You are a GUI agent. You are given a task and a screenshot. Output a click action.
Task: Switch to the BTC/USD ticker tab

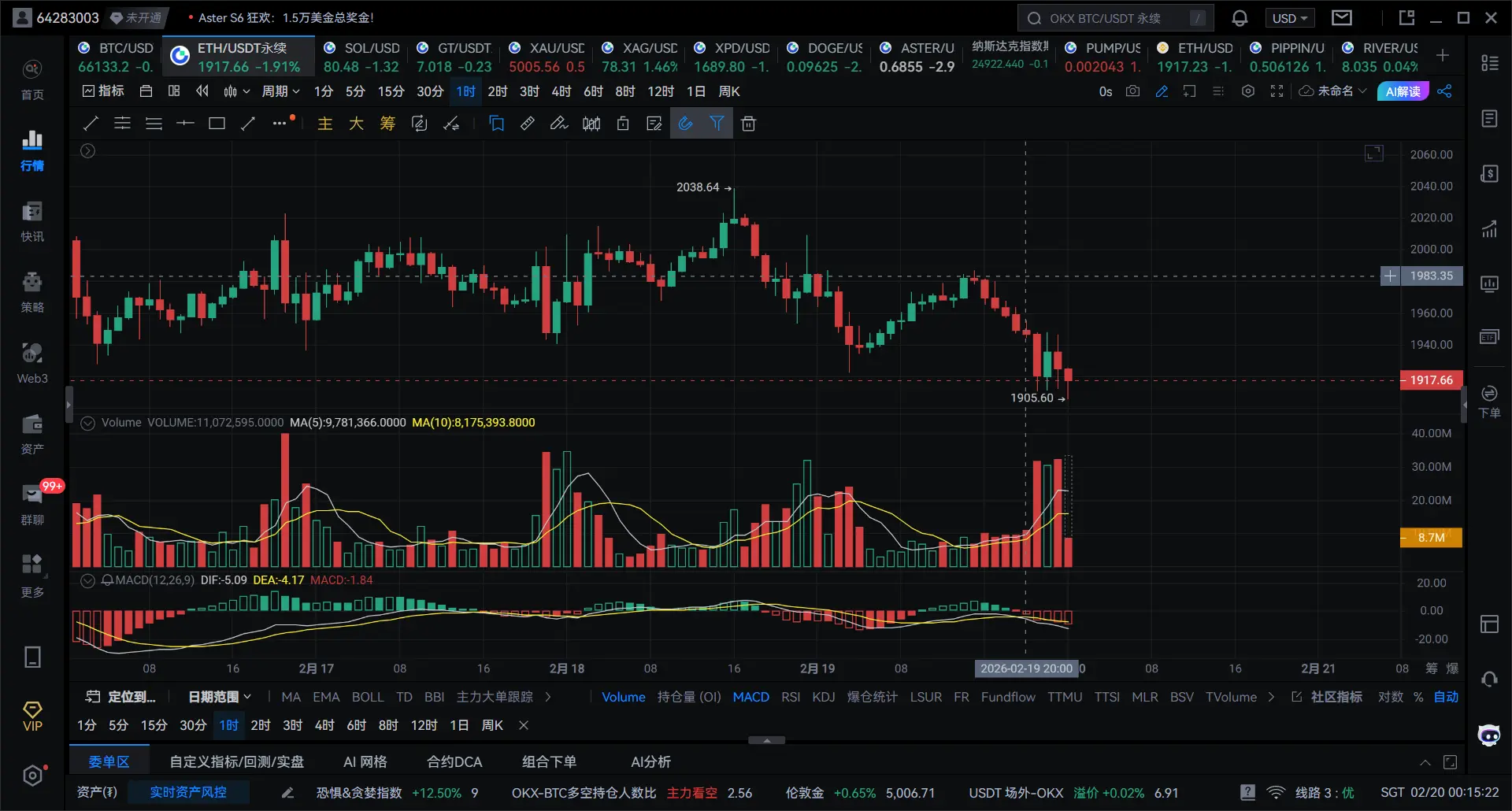(116, 57)
